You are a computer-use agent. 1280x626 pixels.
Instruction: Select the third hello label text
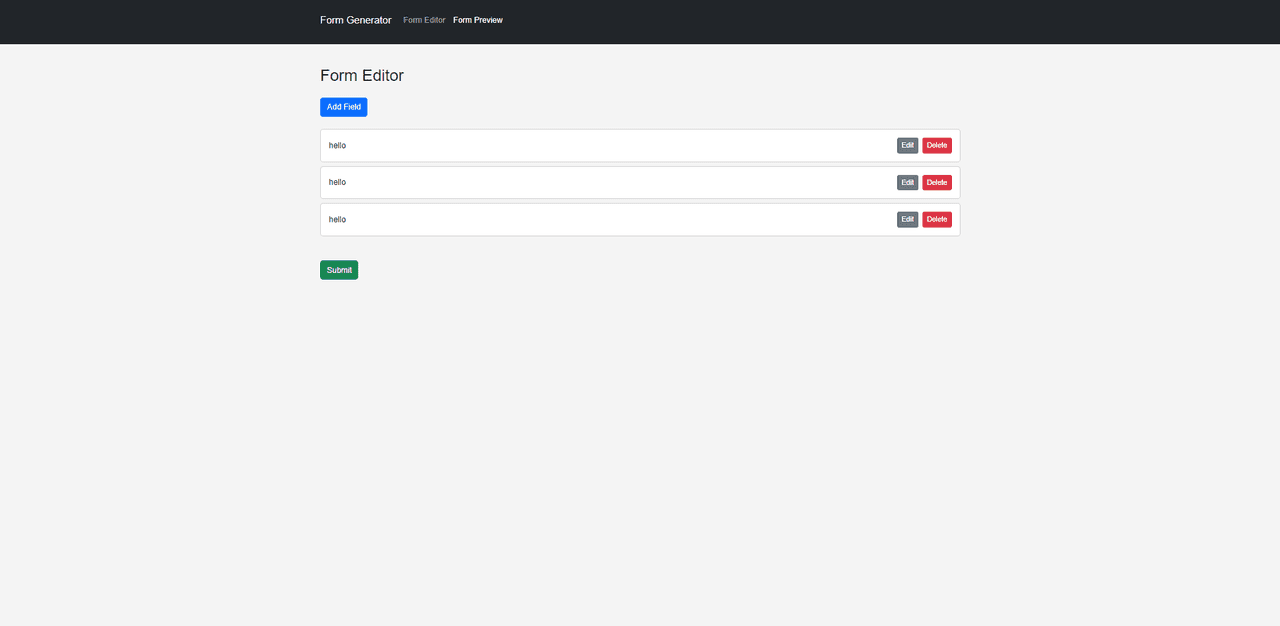click(x=337, y=220)
